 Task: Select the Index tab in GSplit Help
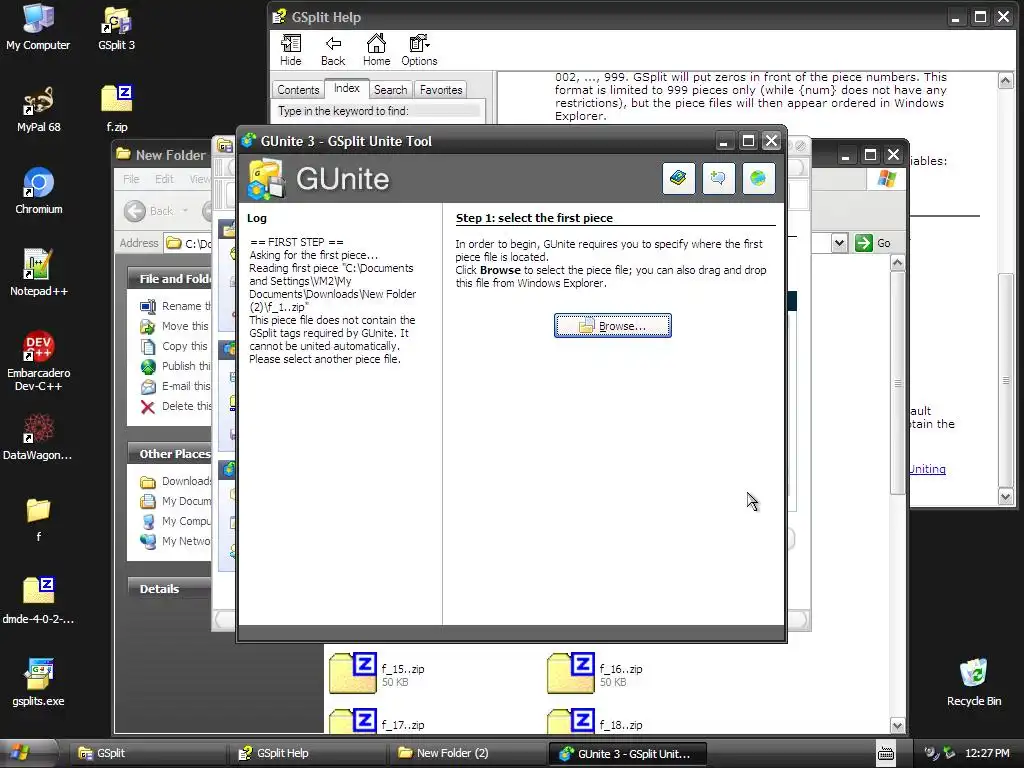(x=347, y=88)
